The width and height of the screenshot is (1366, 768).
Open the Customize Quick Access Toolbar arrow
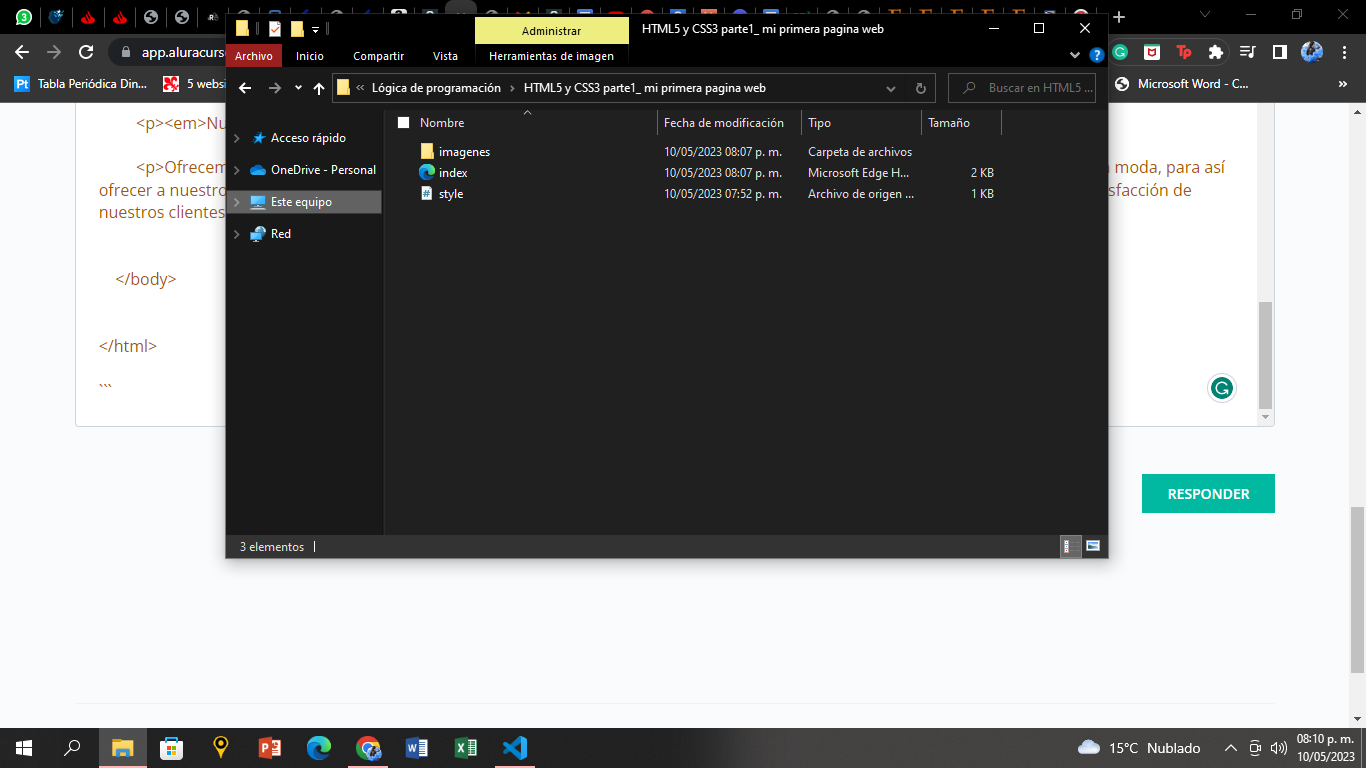[x=315, y=30]
